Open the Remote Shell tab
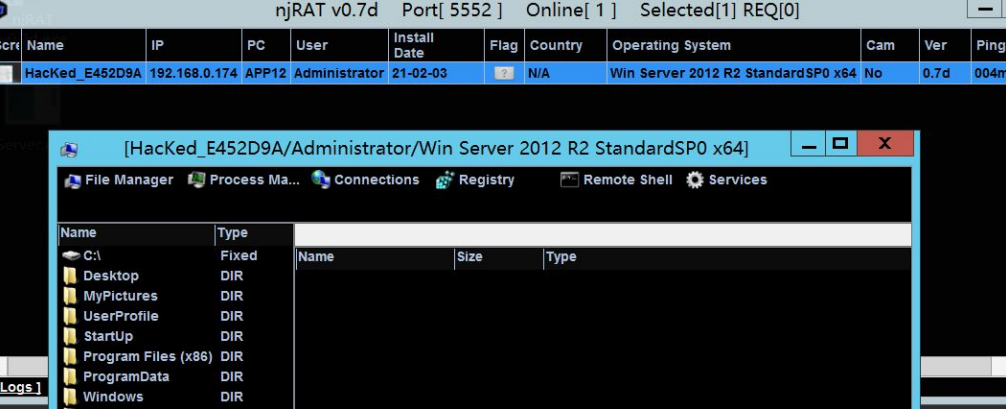Image resolution: width=1006 pixels, height=409 pixels. [x=616, y=180]
